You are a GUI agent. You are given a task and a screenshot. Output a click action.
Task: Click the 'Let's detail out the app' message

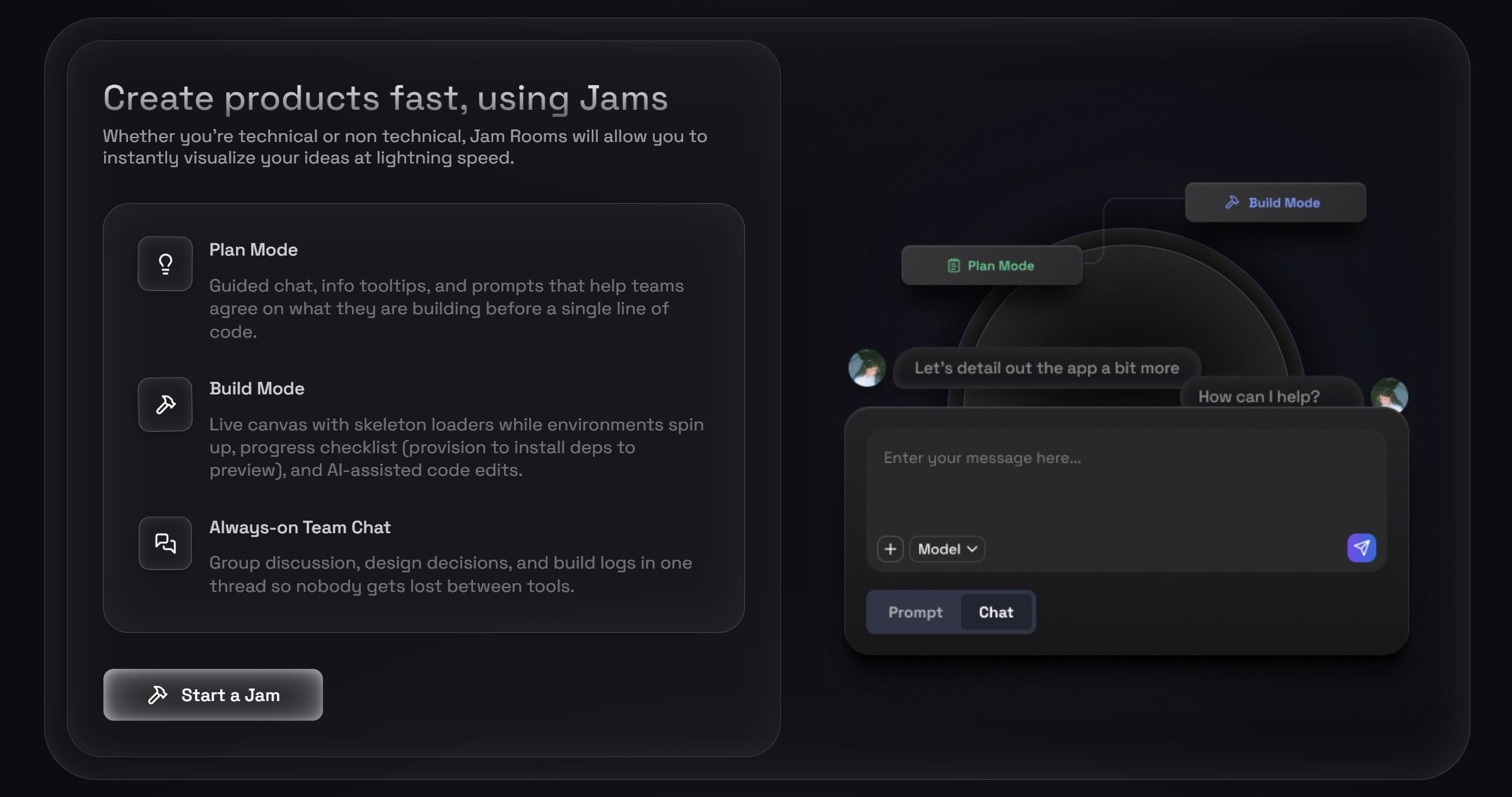(1046, 368)
